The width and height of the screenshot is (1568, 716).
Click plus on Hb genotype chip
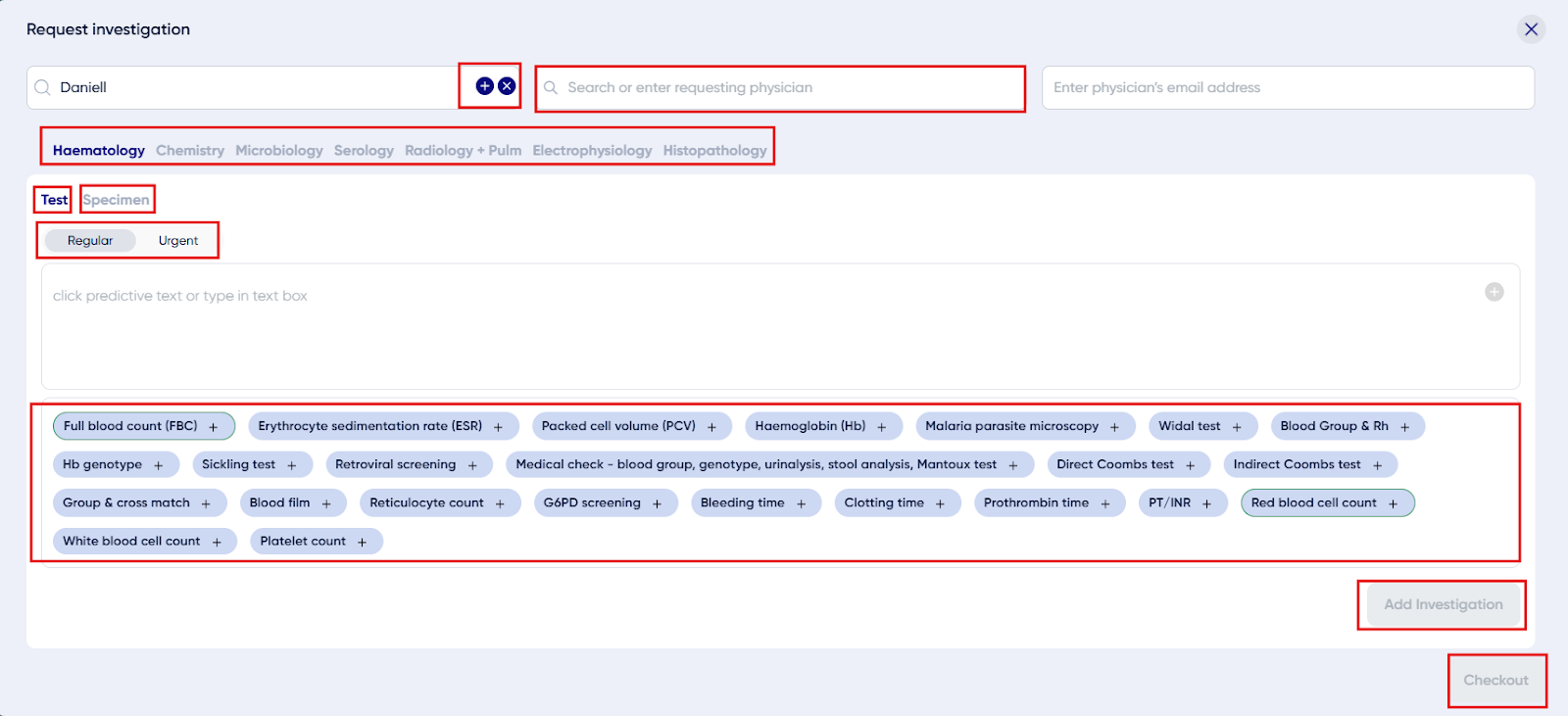click(158, 465)
